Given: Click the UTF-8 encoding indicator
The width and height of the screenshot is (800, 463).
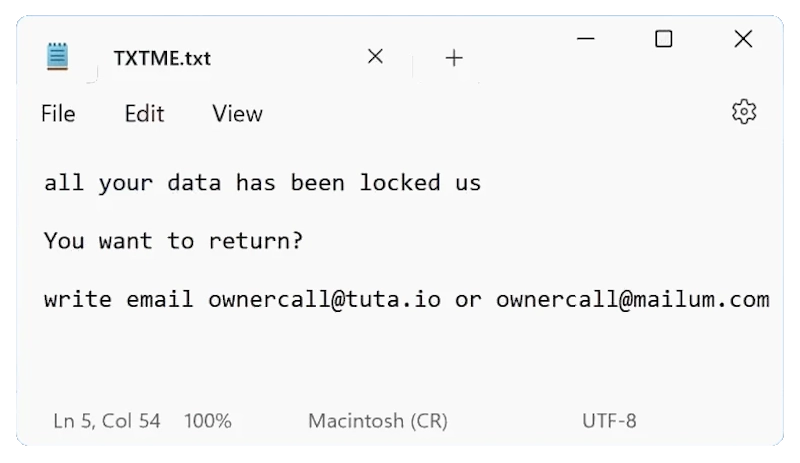Looking at the screenshot, I should pyautogui.click(x=609, y=421).
